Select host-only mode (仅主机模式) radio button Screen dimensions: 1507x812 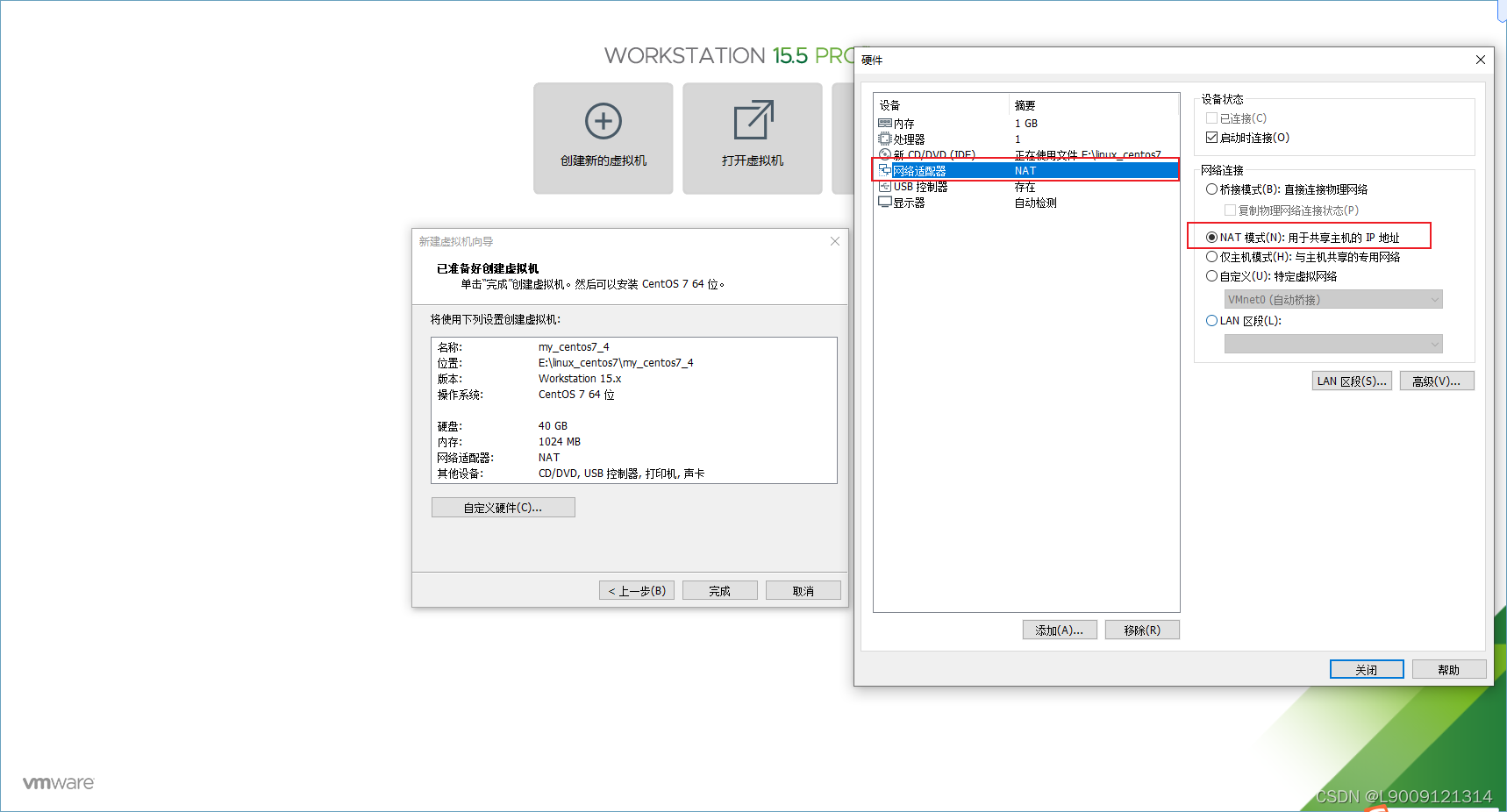click(1211, 257)
